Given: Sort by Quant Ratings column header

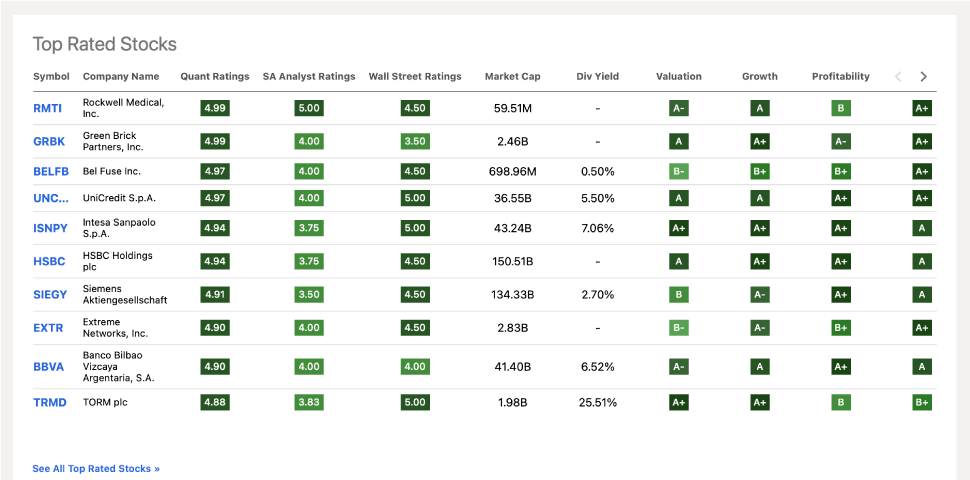Looking at the screenshot, I should pos(215,76).
